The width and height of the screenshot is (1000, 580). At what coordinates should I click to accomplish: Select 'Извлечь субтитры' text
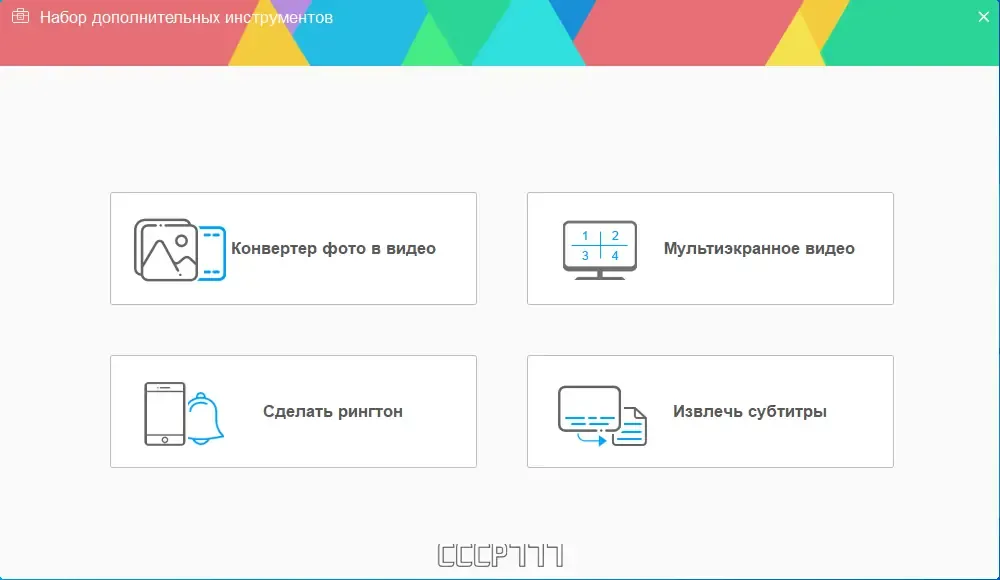tap(750, 412)
